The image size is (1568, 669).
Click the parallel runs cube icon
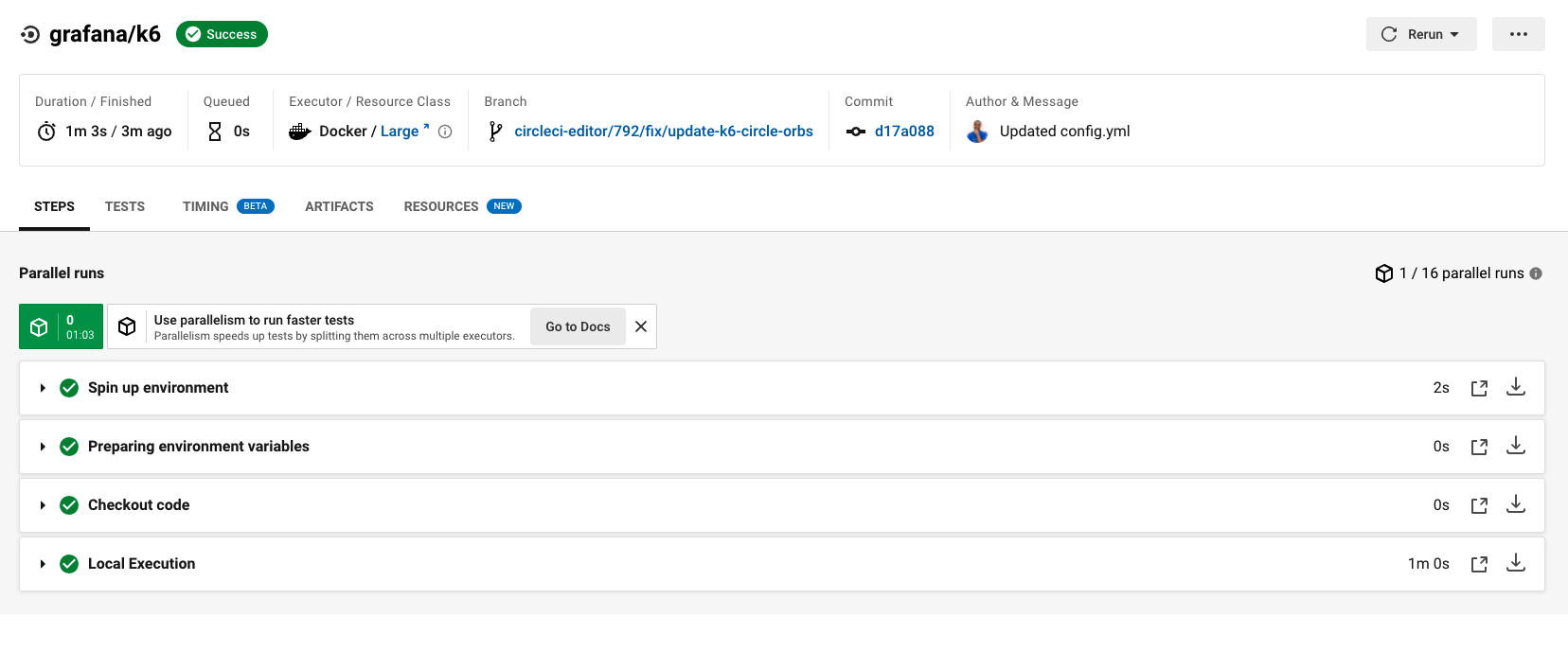[x=1383, y=273]
